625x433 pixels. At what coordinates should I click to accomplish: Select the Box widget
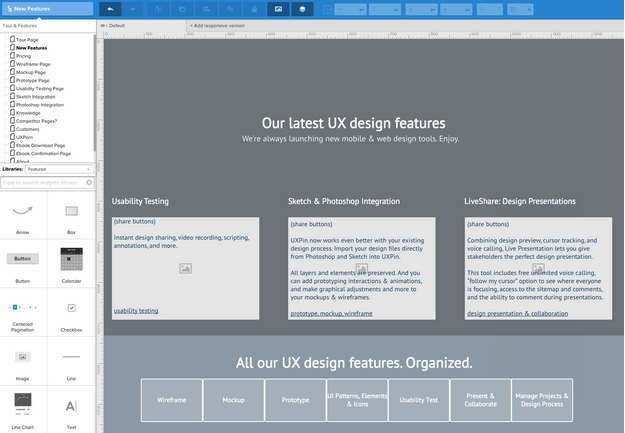[x=71, y=216]
